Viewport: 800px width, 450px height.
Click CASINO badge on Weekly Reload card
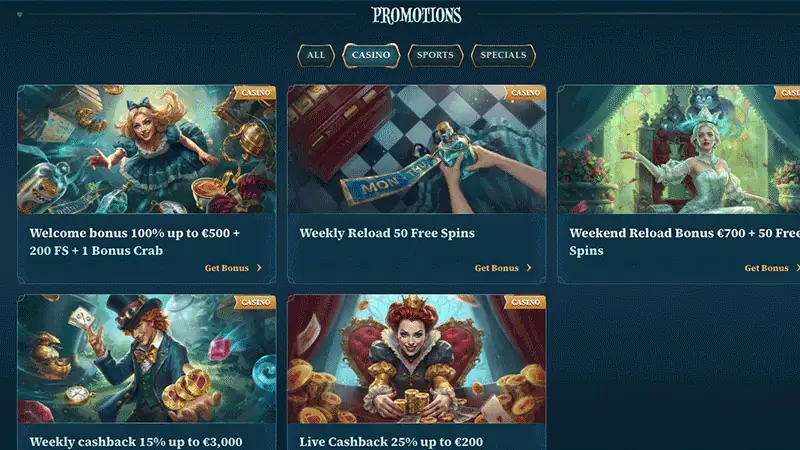525,92
